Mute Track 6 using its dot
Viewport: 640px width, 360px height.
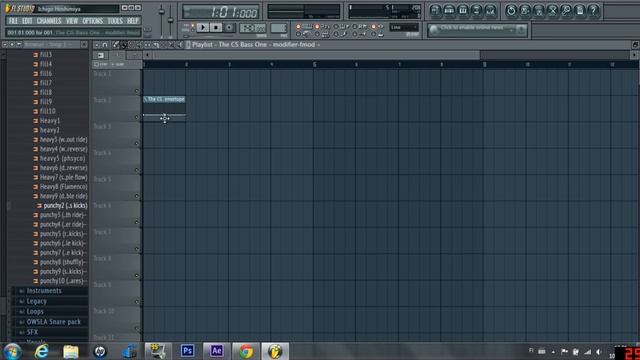pos(137,223)
